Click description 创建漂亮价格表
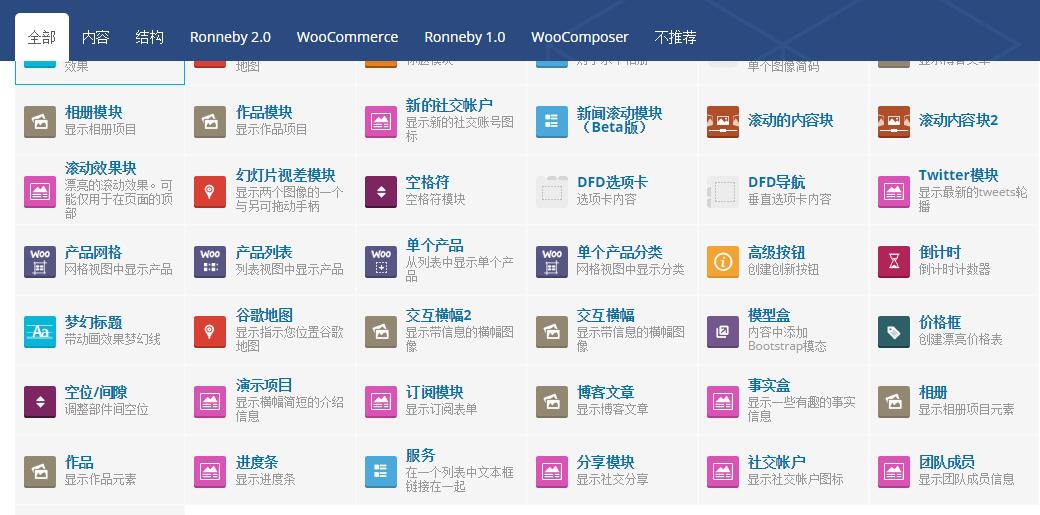The image size is (1040, 515). (960, 339)
